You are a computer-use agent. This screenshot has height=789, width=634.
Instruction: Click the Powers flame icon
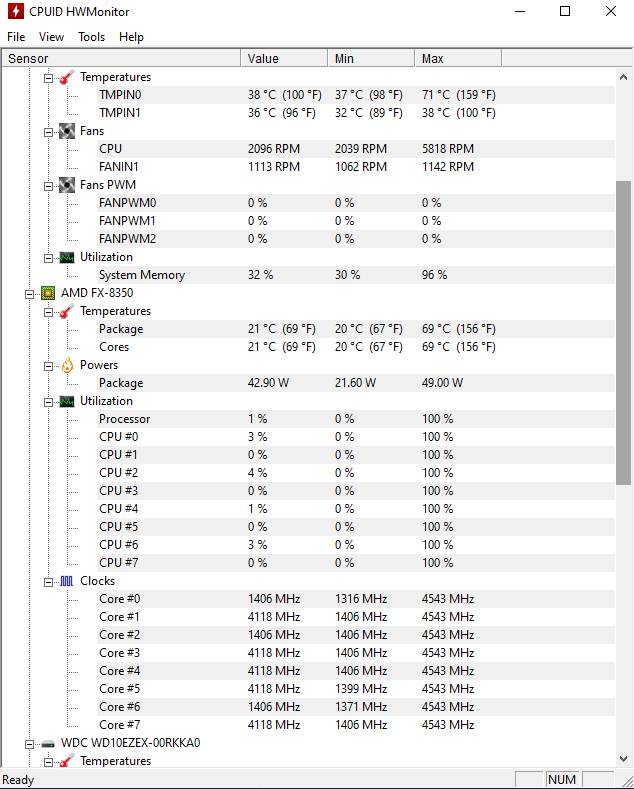click(67, 365)
